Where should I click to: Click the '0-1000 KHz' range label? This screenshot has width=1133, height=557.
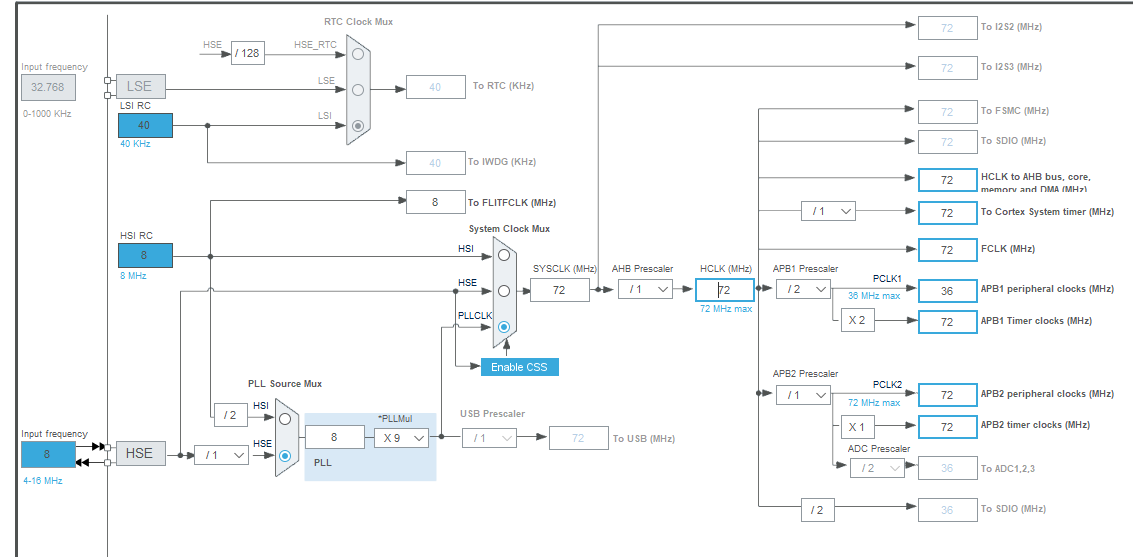(47, 113)
